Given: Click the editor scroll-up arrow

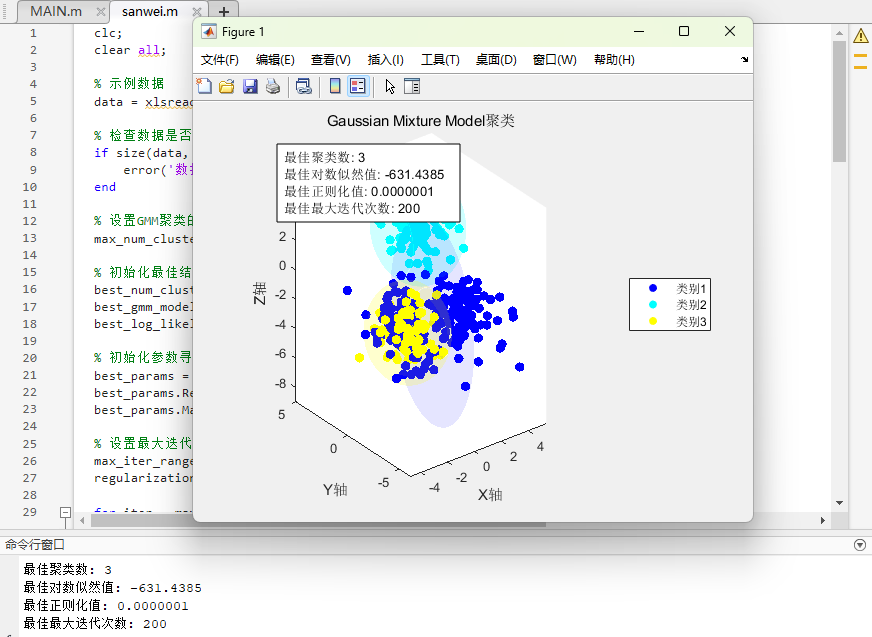Looking at the screenshot, I should pyautogui.click(x=839, y=33).
